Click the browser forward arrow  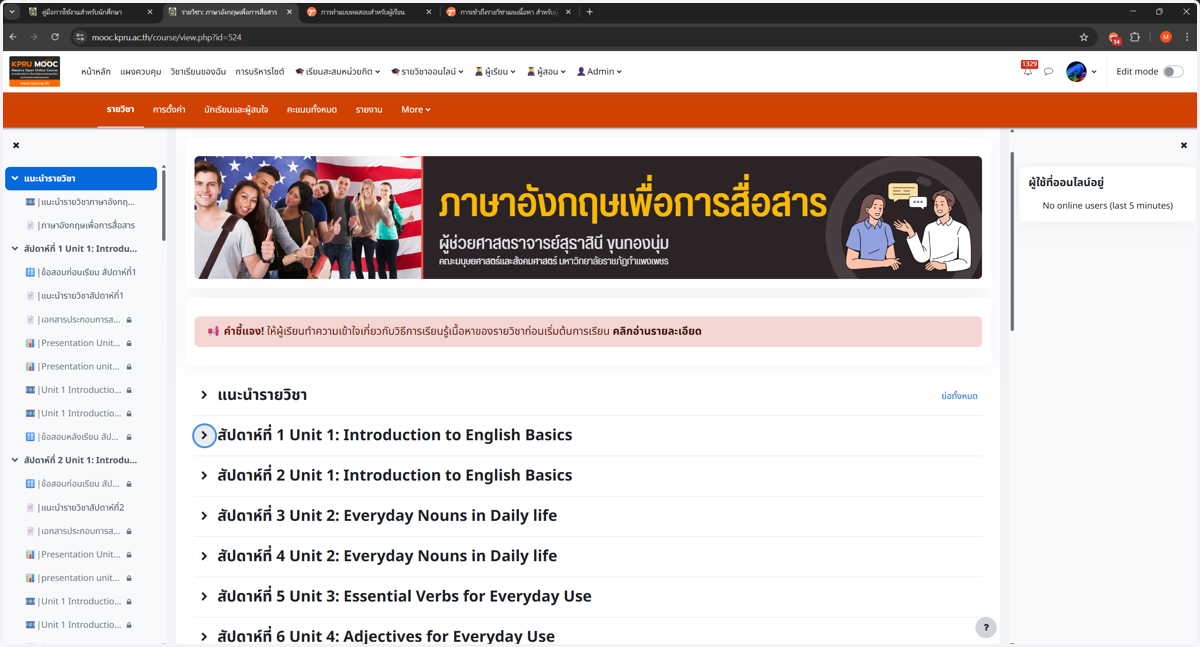tap(33, 37)
